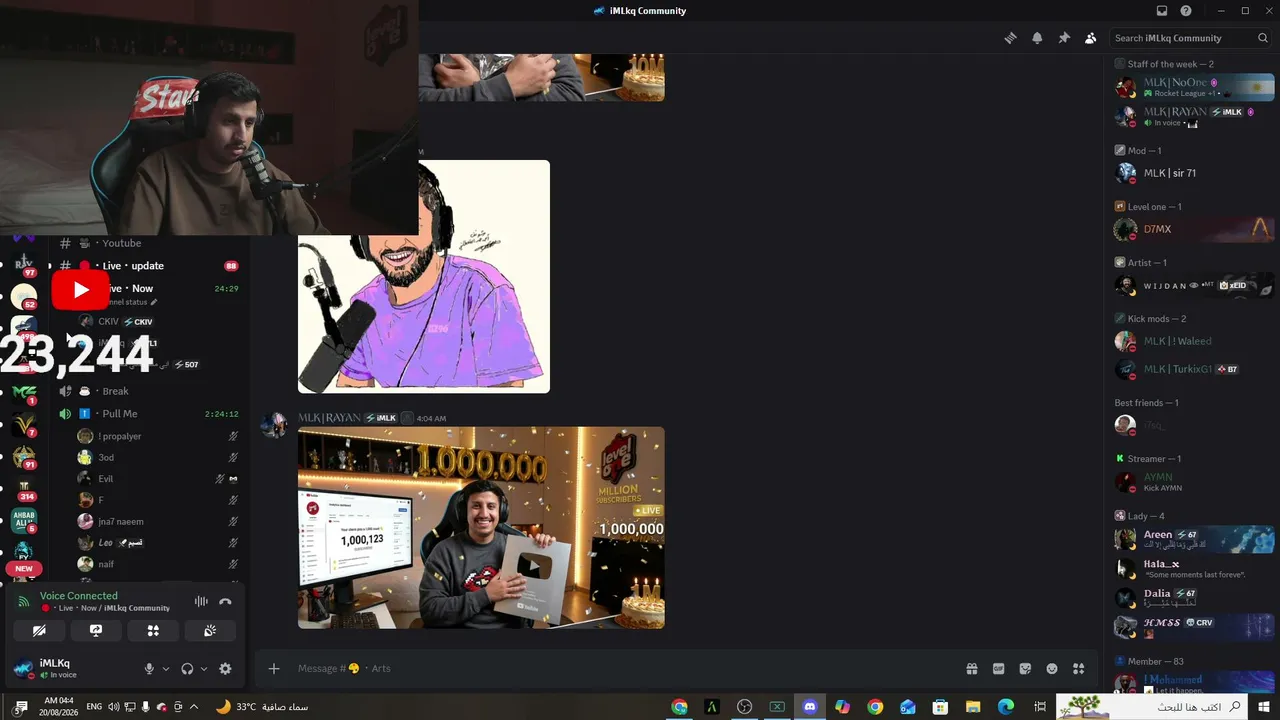Select Areen in Lady group
1280x720 pixels.
click(1194, 539)
